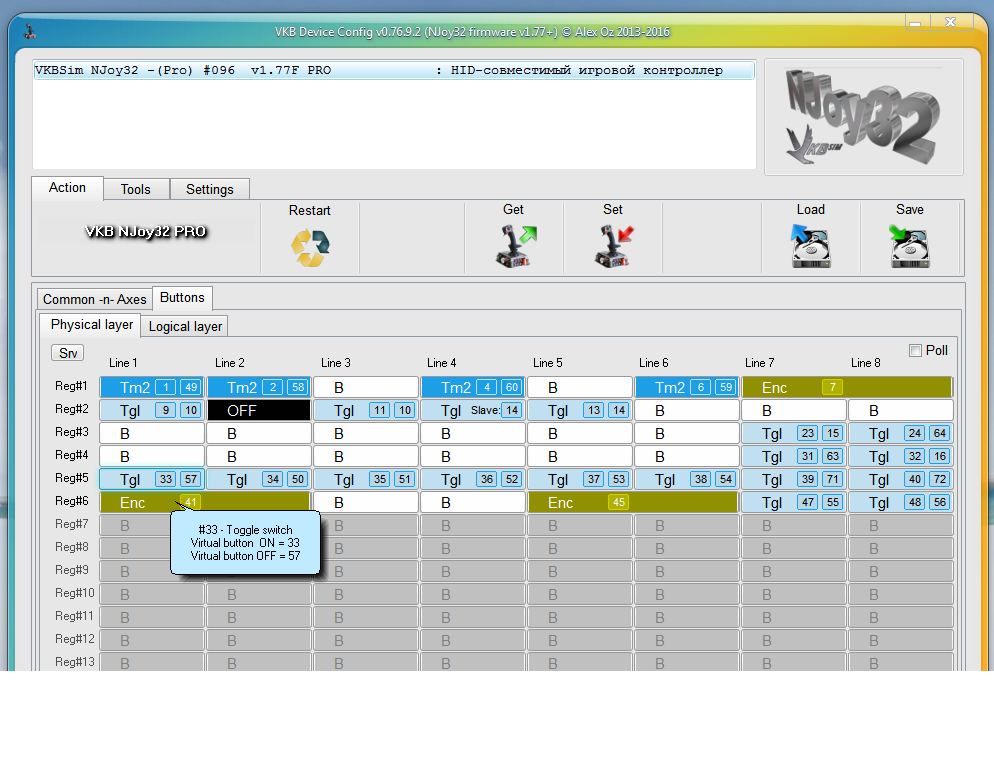Screen dimensions: 994x768
Task: Select the Tgl 35 51 cell
Action: [x=366, y=479]
